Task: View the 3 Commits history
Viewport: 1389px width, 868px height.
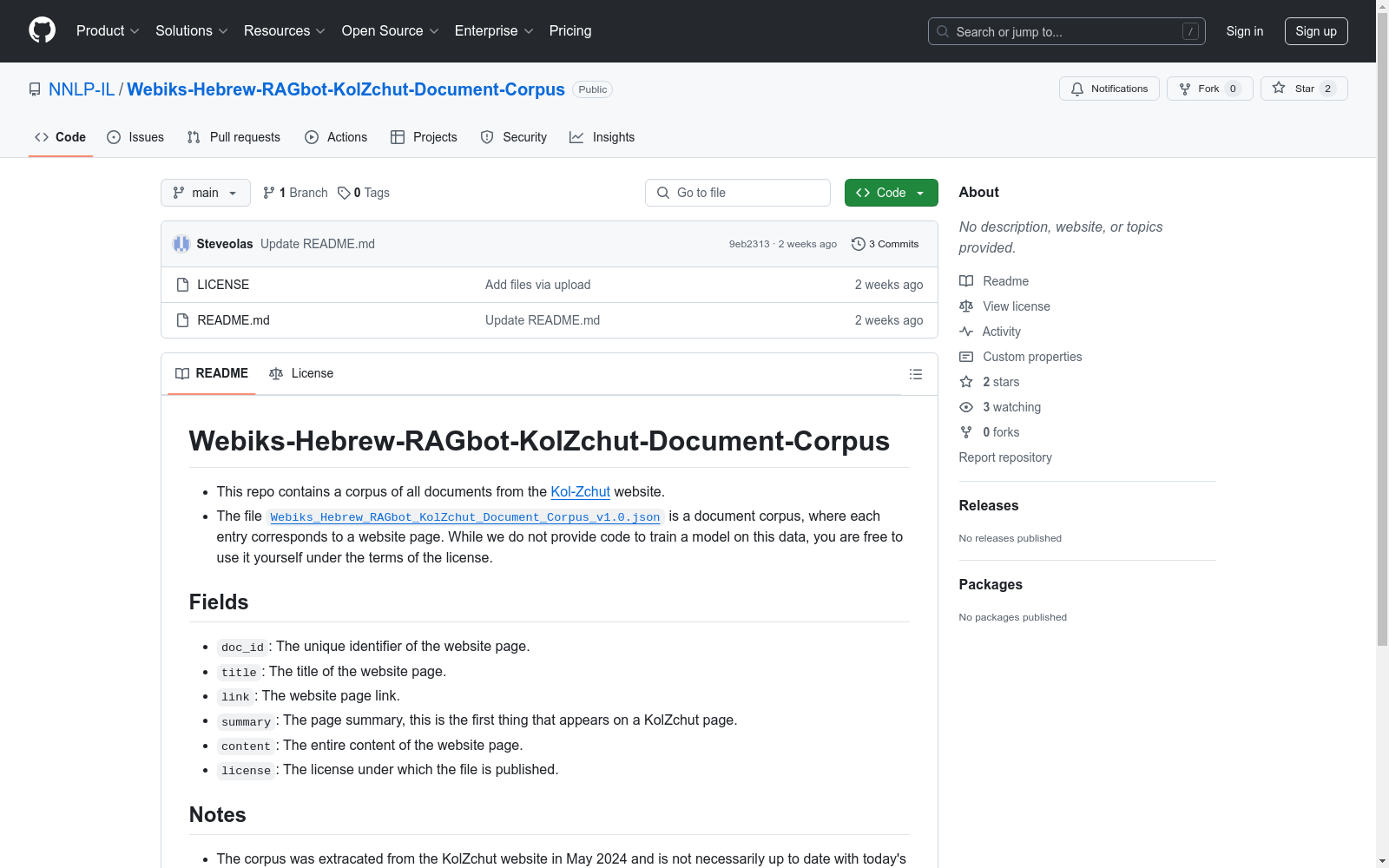Action: pos(885,244)
